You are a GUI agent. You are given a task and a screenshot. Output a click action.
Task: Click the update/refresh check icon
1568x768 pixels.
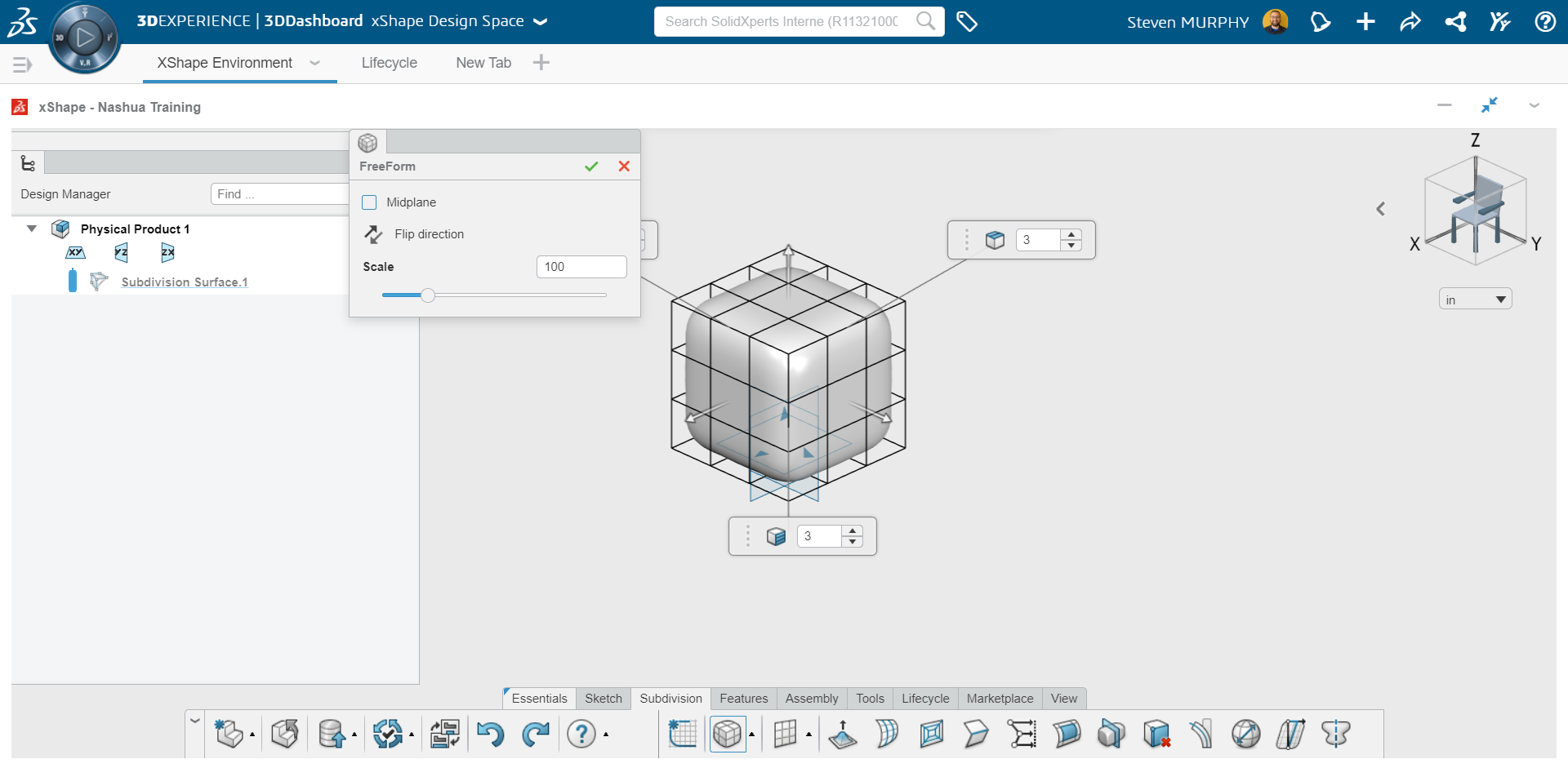click(x=388, y=734)
